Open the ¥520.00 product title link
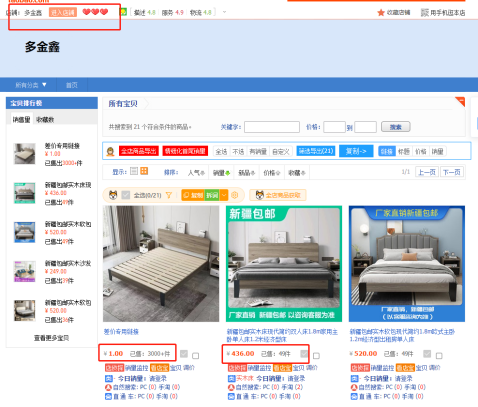478x407 pixels. point(402,335)
